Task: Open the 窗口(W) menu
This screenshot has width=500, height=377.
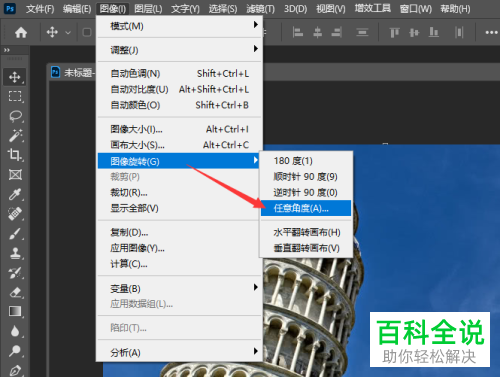Action: tap(416, 9)
